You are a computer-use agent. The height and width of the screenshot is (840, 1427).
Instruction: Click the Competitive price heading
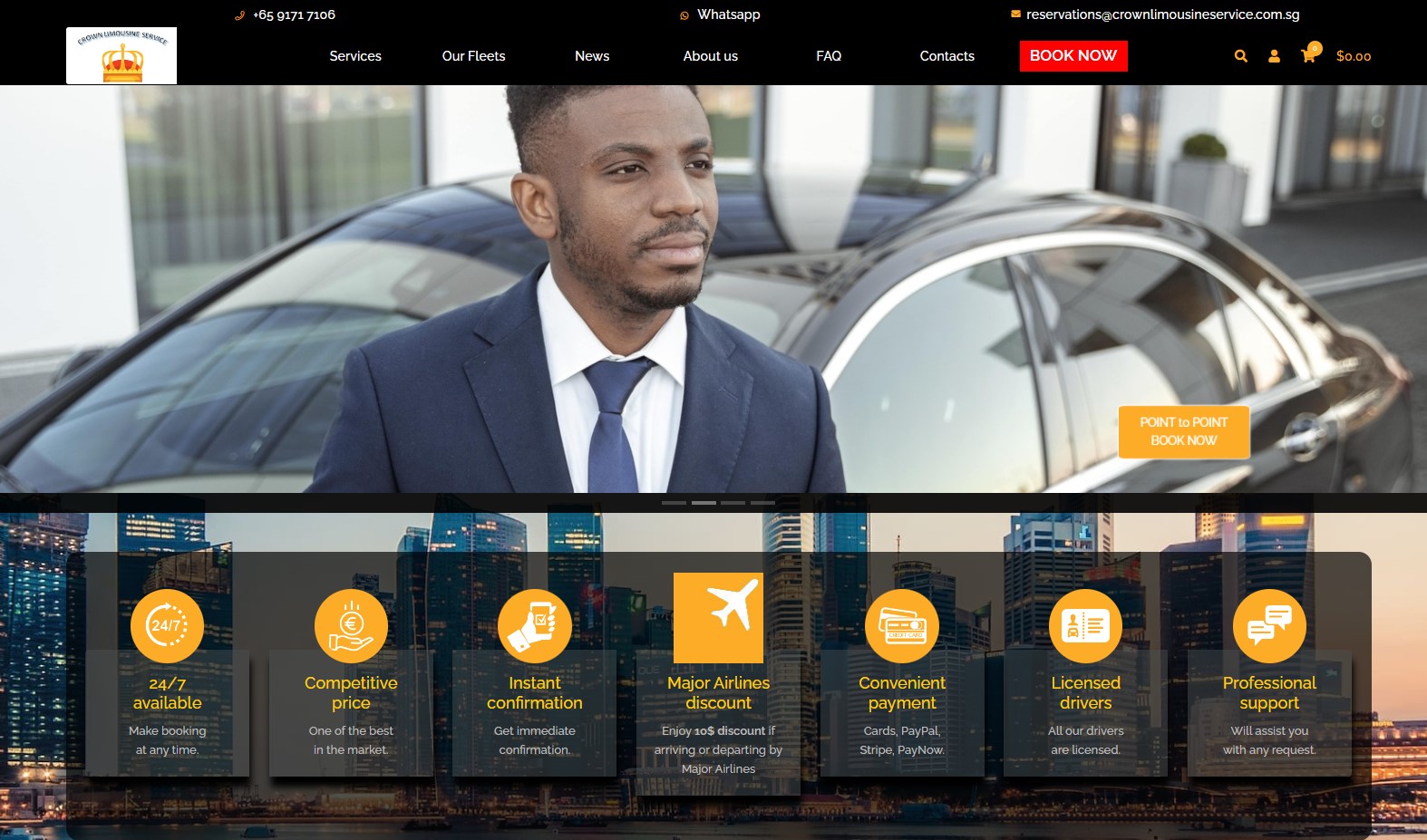[x=351, y=693]
